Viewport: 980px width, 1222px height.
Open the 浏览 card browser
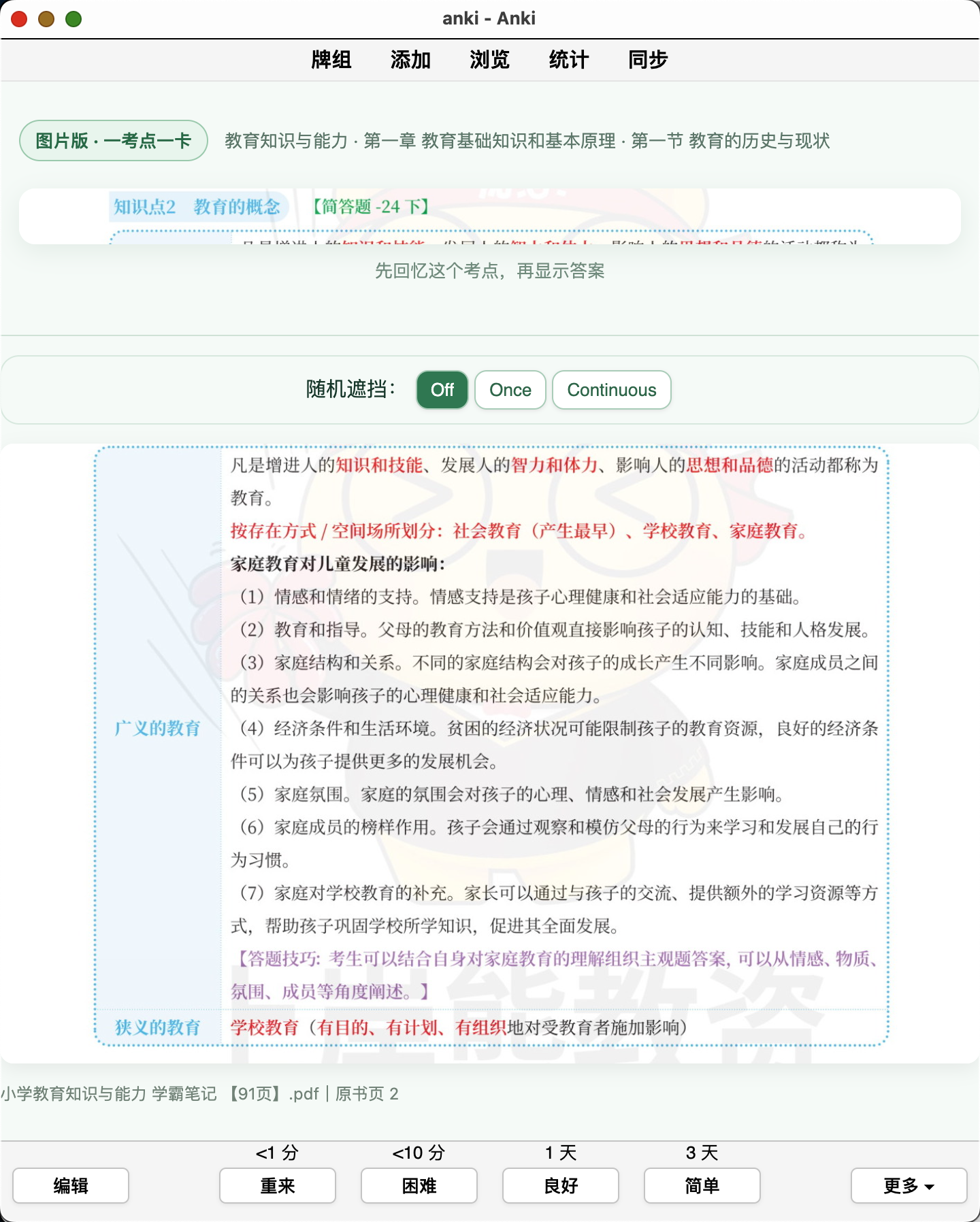(489, 60)
